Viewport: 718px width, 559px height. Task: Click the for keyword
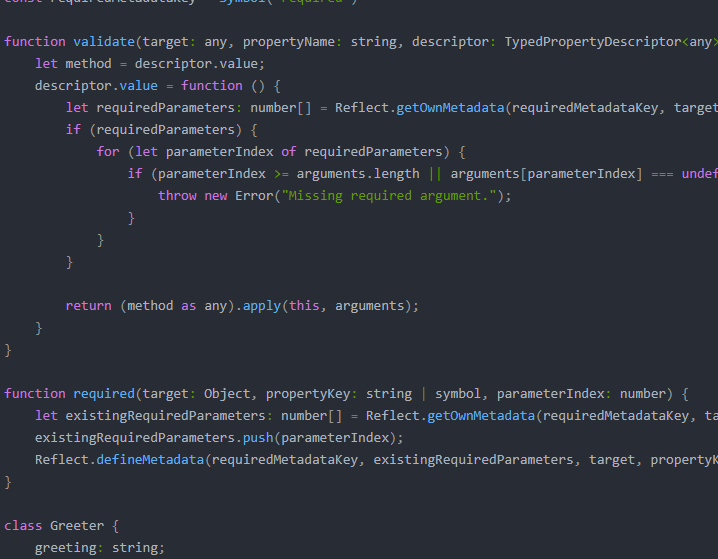click(108, 152)
